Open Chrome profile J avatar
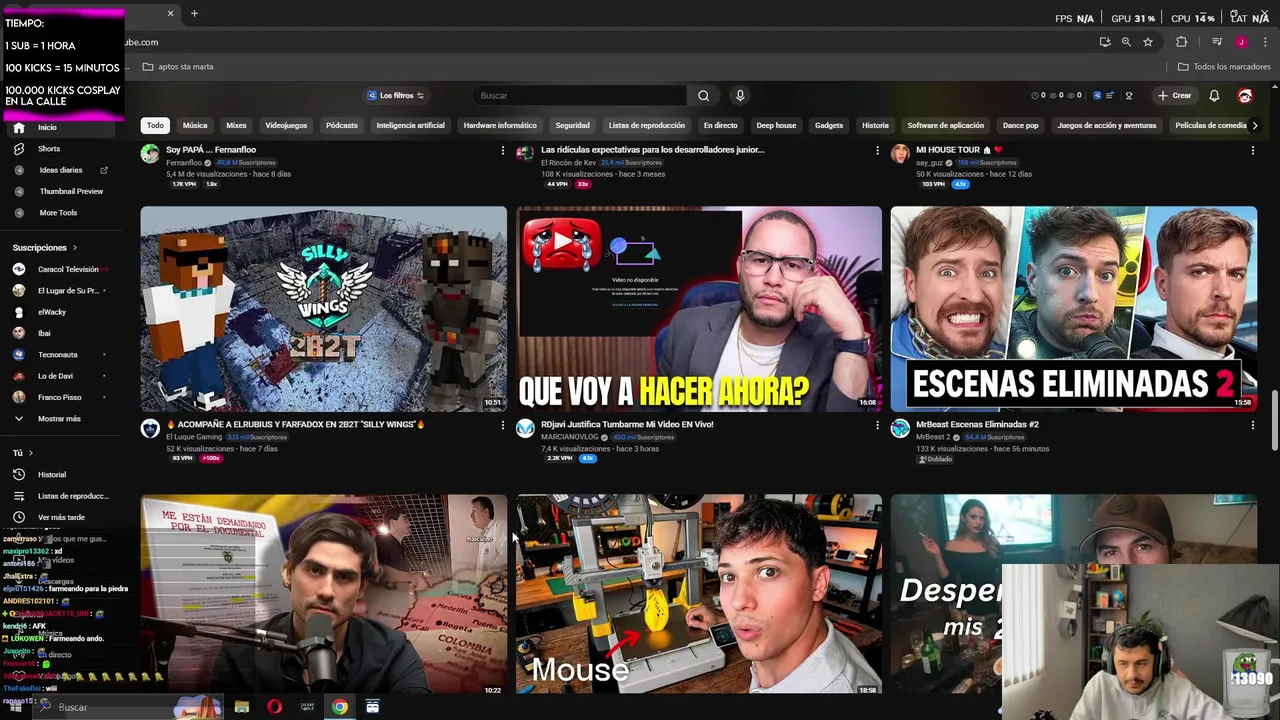This screenshot has width=1280, height=720. click(1241, 42)
